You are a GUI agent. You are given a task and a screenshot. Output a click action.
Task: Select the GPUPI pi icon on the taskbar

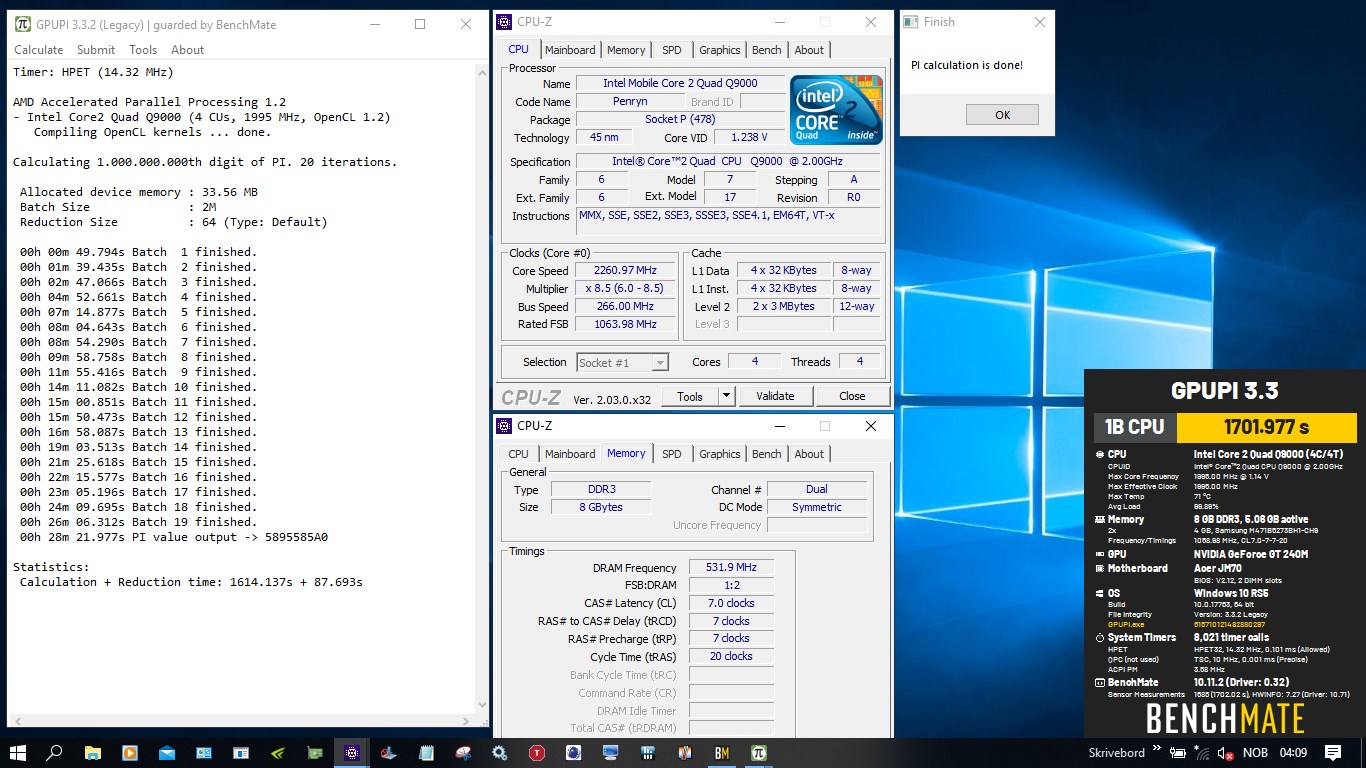[x=758, y=753]
